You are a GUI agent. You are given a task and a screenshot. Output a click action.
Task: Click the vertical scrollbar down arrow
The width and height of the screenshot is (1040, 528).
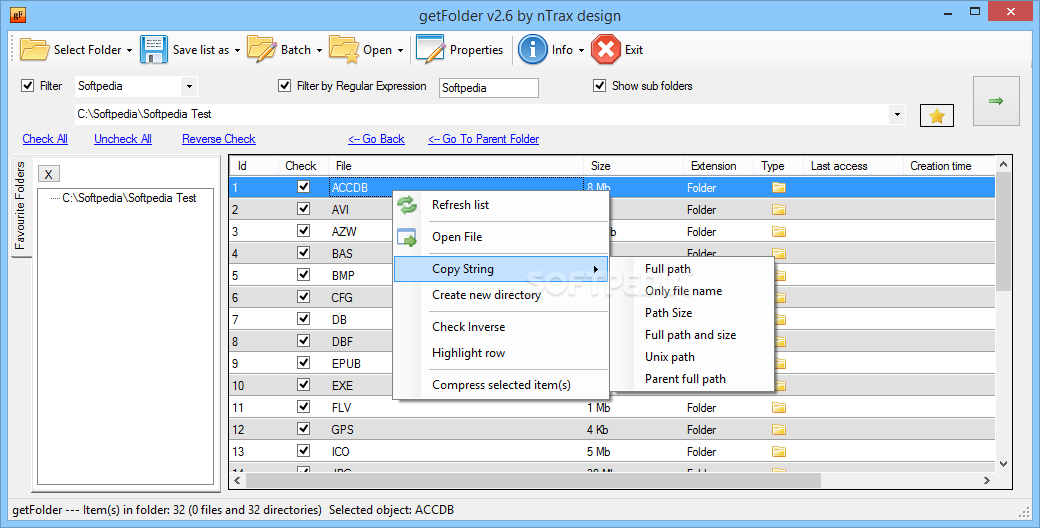(x=1004, y=464)
